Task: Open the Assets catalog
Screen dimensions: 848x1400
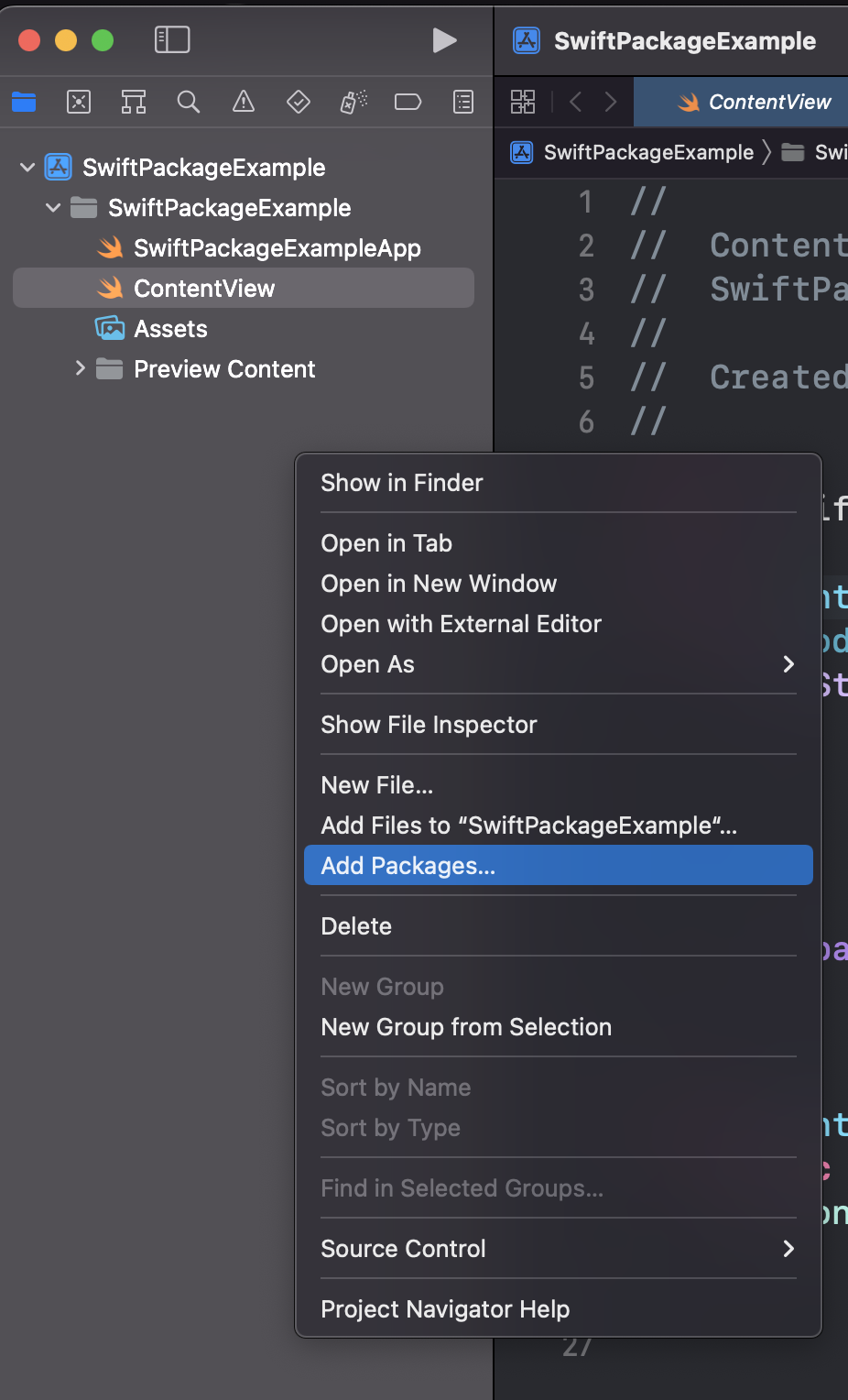Action: click(170, 329)
